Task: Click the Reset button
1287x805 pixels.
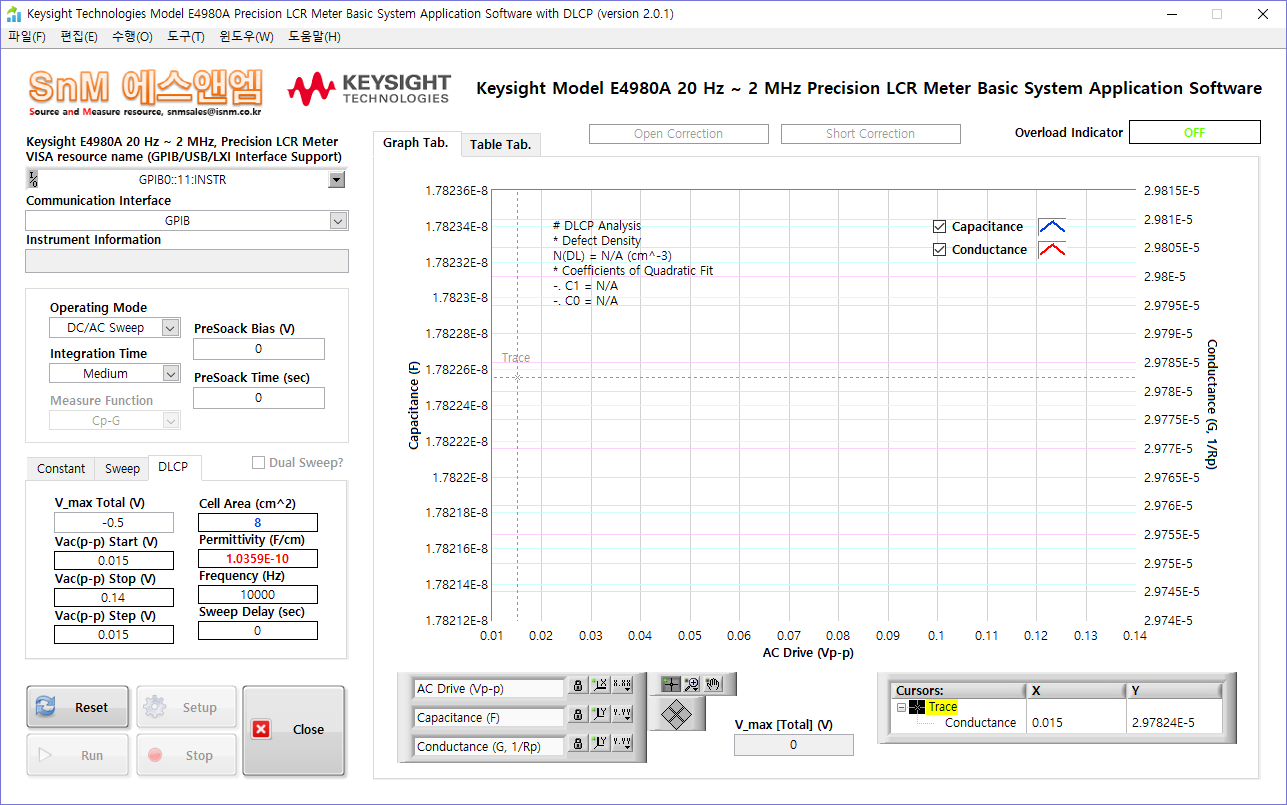Action: click(x=79, y=707)
